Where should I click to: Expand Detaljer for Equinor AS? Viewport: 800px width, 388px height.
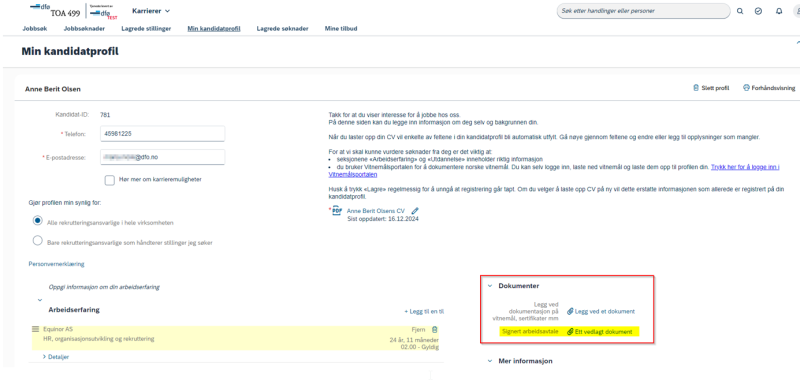pyautogui.click(x=56, y=357)
